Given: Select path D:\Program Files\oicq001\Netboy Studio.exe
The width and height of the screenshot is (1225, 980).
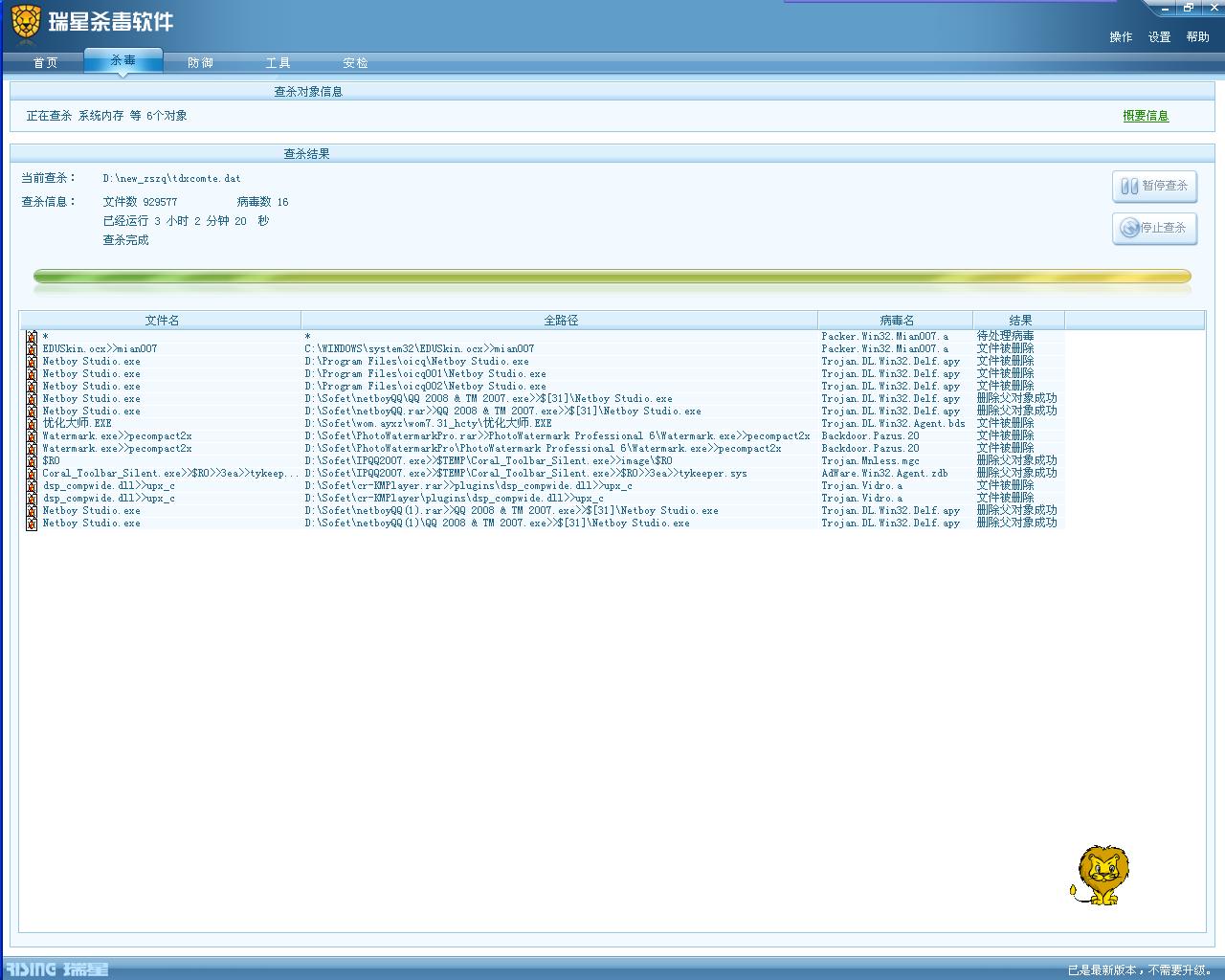Looking at the screenshot, I should tap(425, 374).
